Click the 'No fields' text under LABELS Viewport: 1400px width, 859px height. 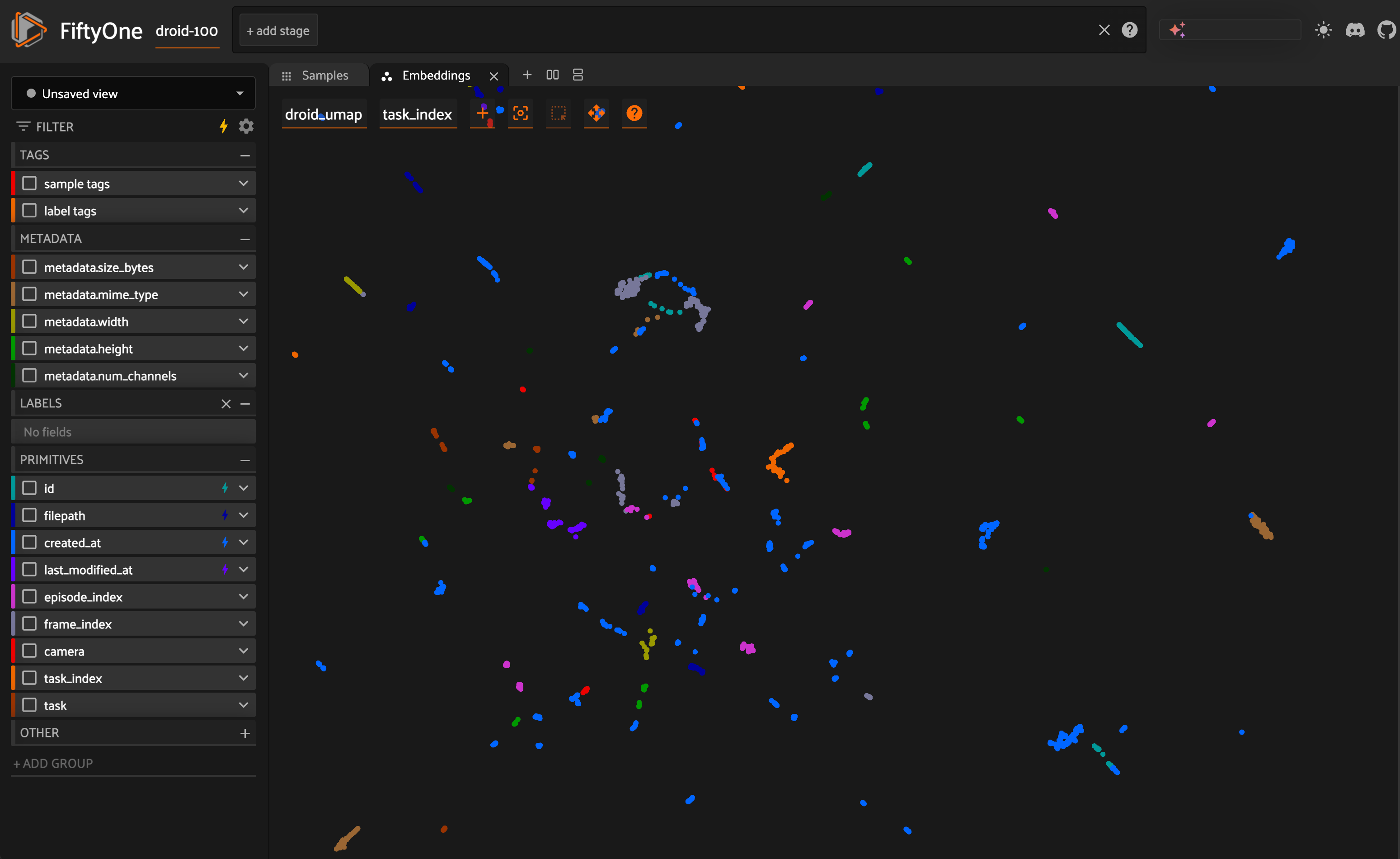point(48,432)
